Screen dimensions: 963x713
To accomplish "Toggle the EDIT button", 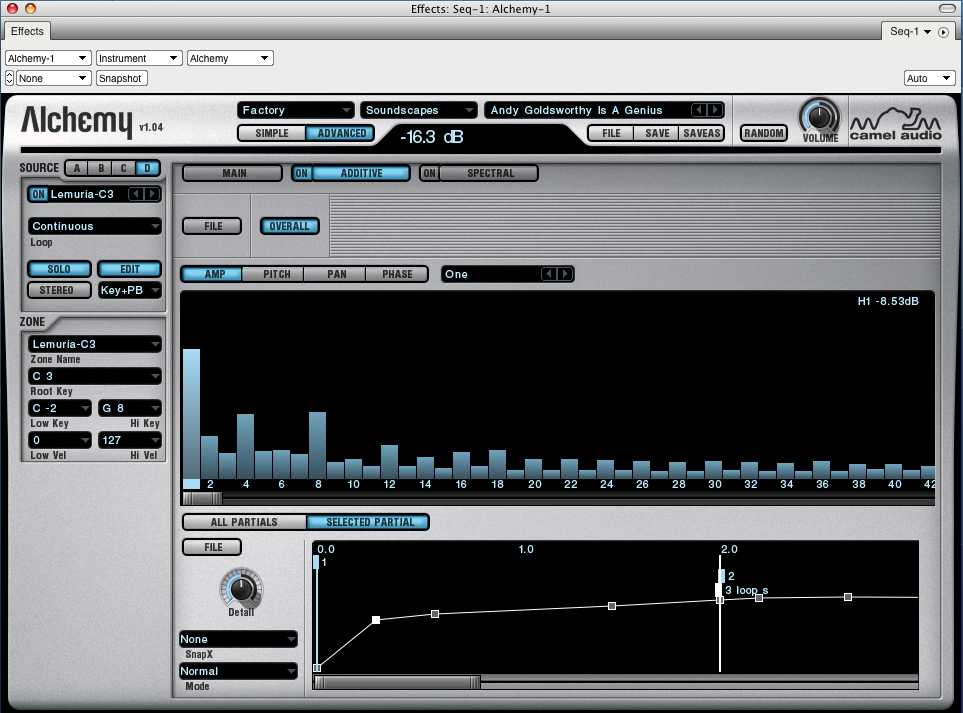I will [x=130, y=269].
